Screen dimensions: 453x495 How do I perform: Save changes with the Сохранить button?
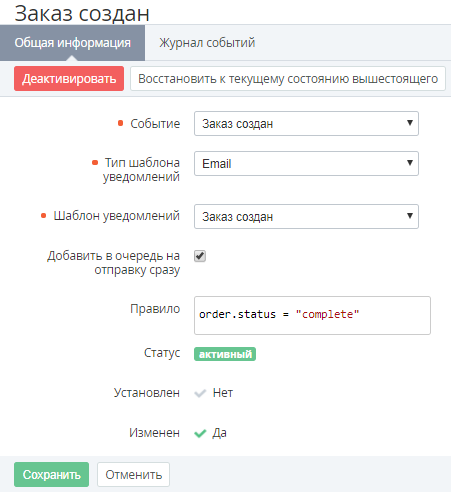click(x=51, y=474)
